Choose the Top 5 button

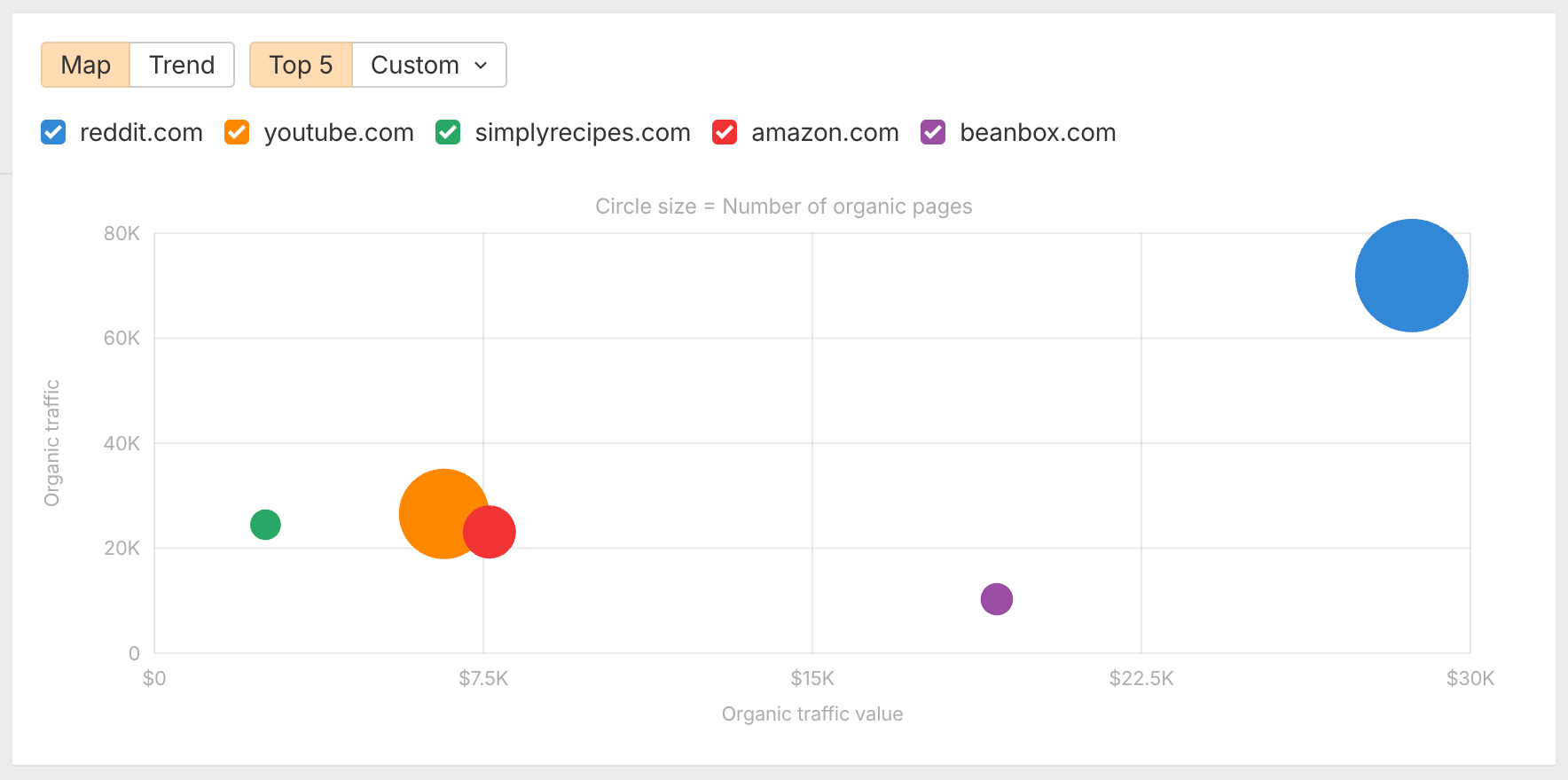coord(301,66)
